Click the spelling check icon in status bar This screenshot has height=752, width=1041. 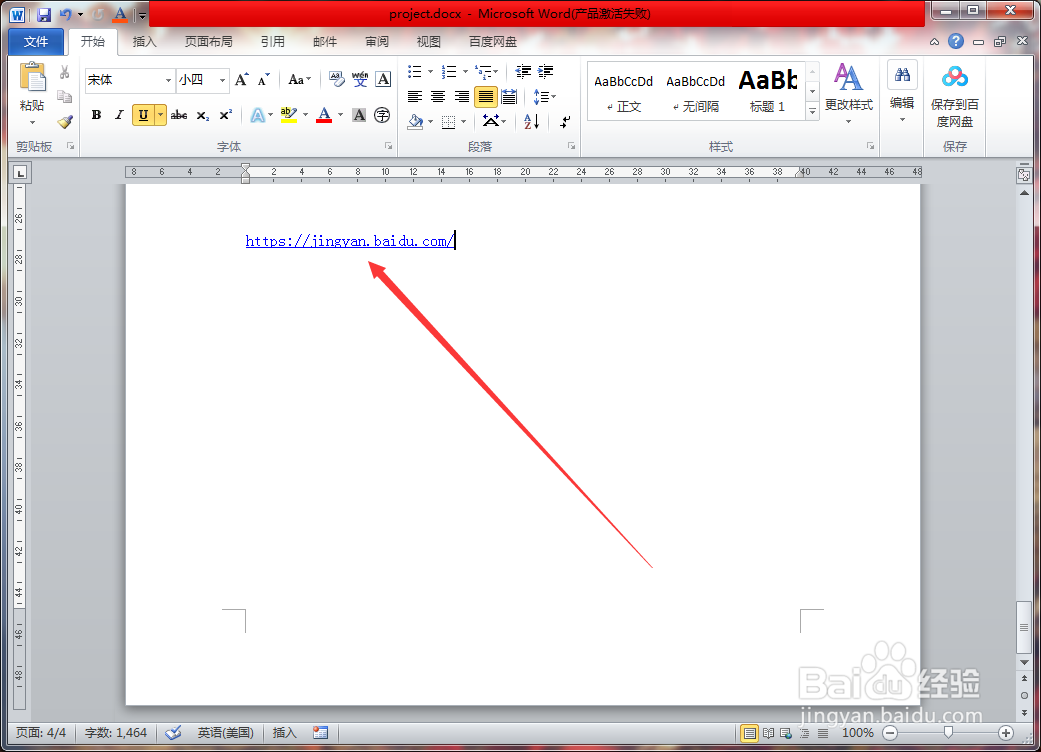coord(173,733)
